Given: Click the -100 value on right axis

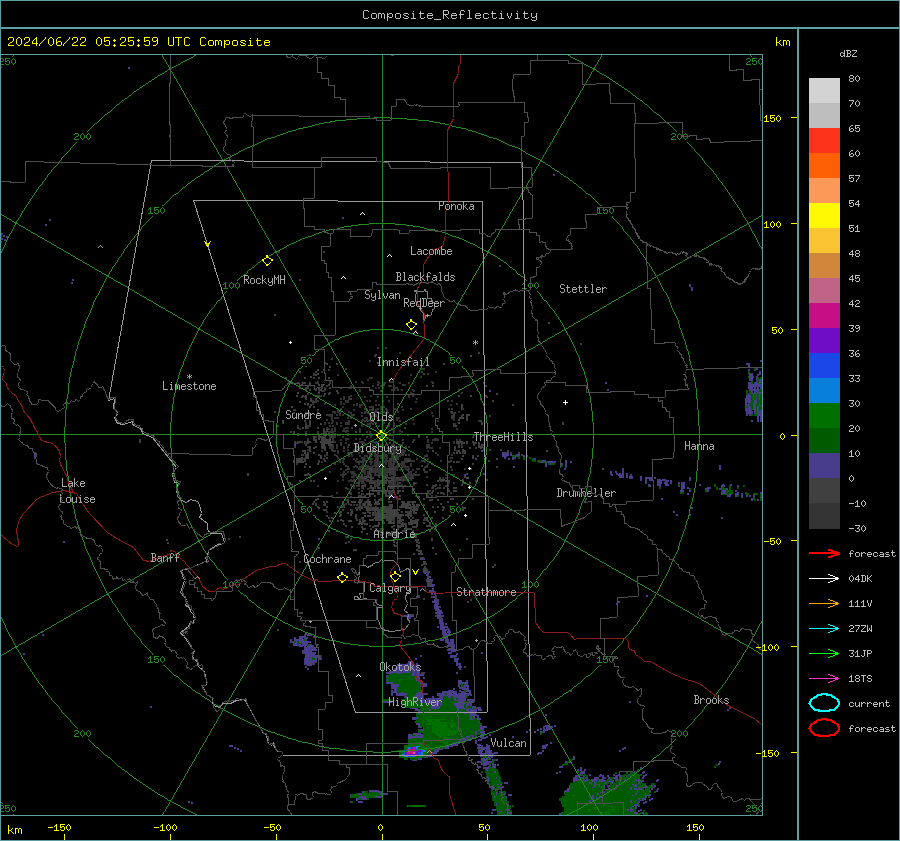Looking at the screenshot, I should 769,647.
